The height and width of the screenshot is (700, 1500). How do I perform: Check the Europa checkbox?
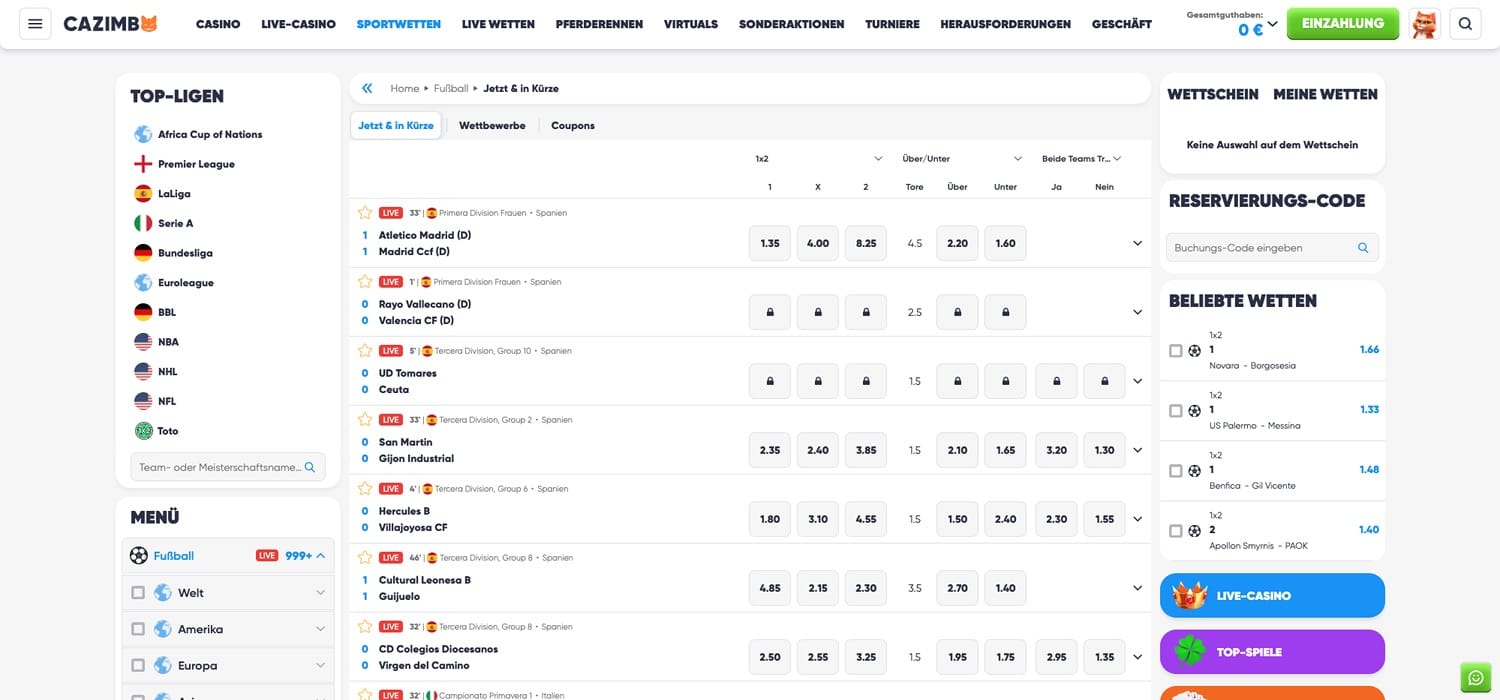click(x=138, y=665)
